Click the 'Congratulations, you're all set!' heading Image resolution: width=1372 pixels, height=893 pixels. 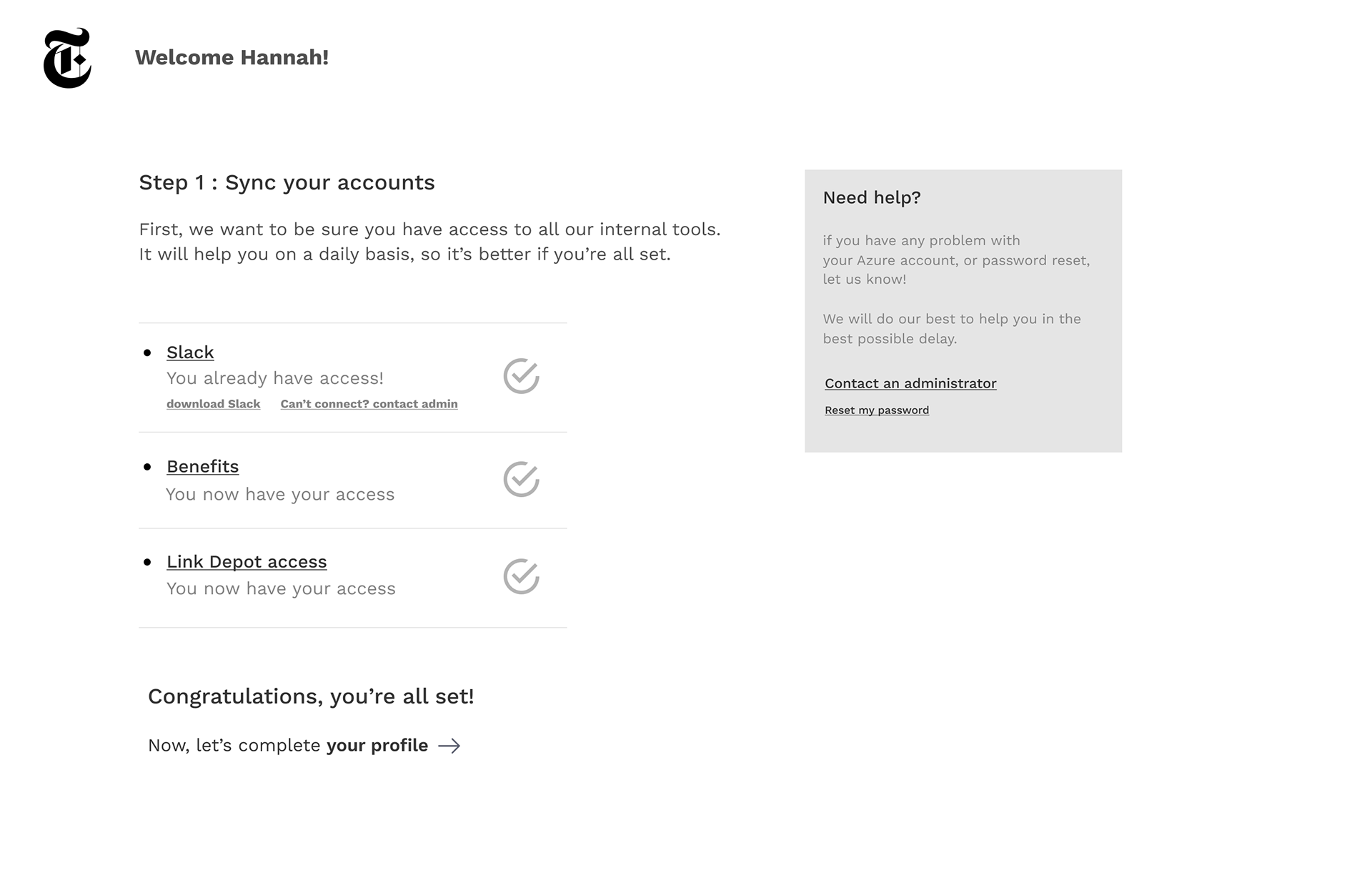tap(311, 696)
